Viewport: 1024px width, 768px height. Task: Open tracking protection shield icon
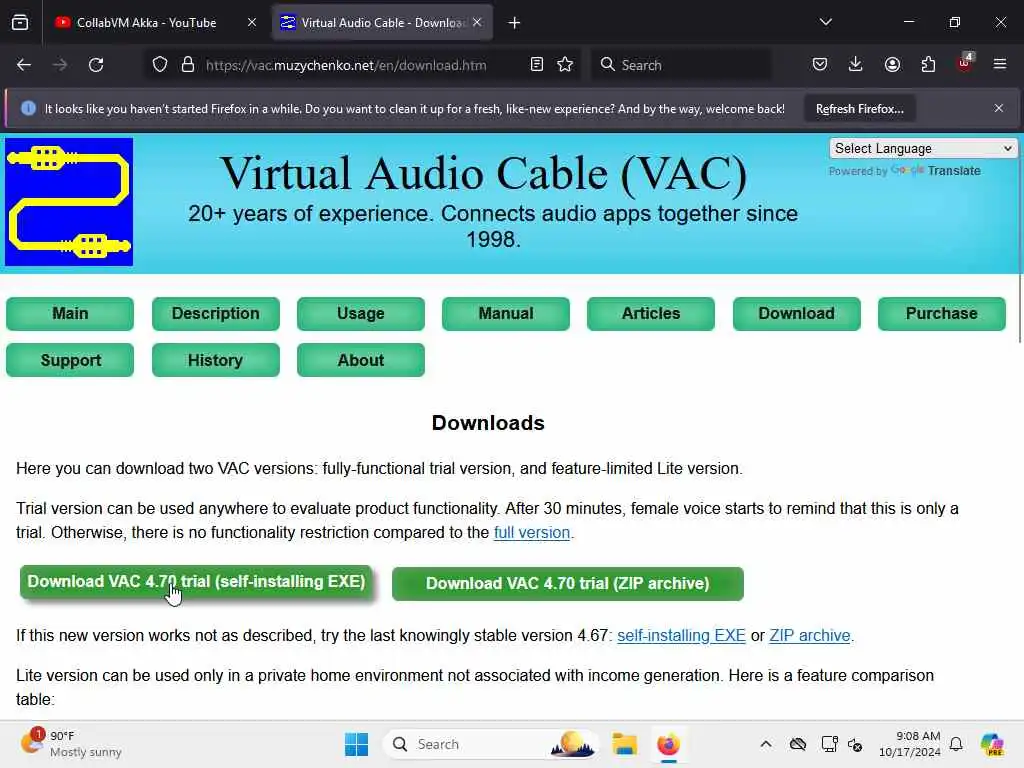(x=160, y=65)
